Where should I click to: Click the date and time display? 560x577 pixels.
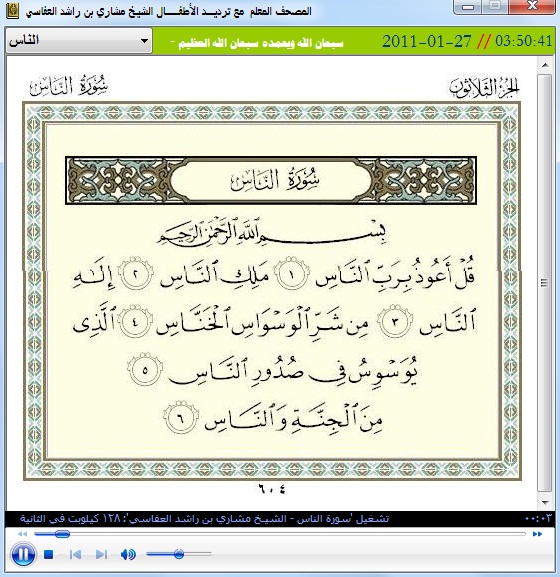click(x=467, y=41)
